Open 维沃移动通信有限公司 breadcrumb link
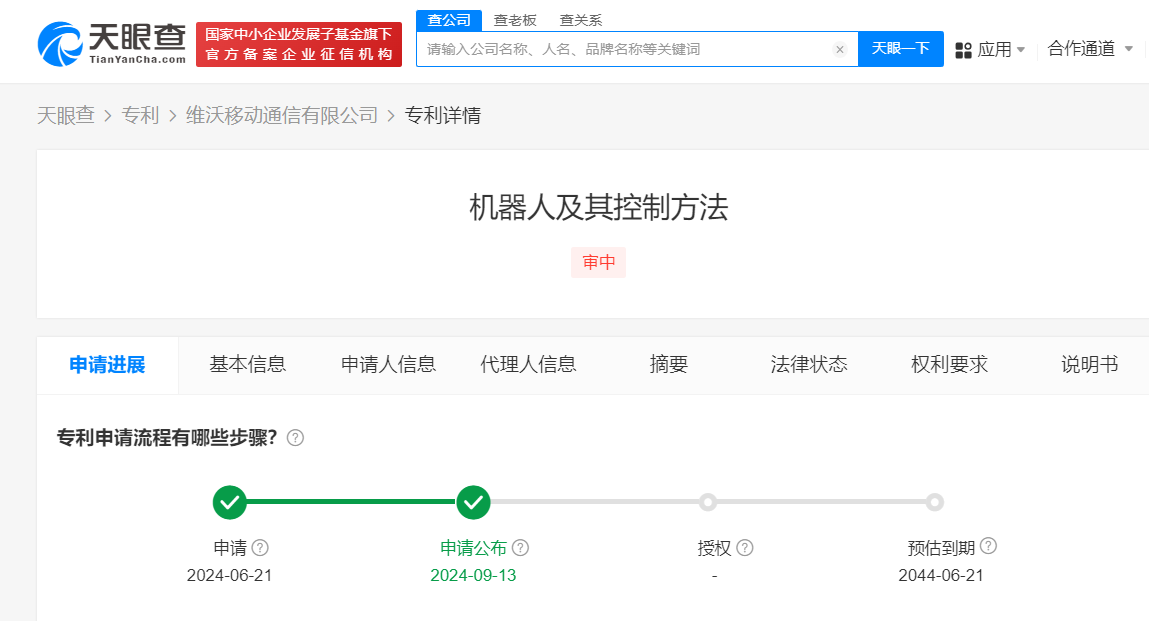The height and width of the screenshot is (621, 1149). click(282, 115)
